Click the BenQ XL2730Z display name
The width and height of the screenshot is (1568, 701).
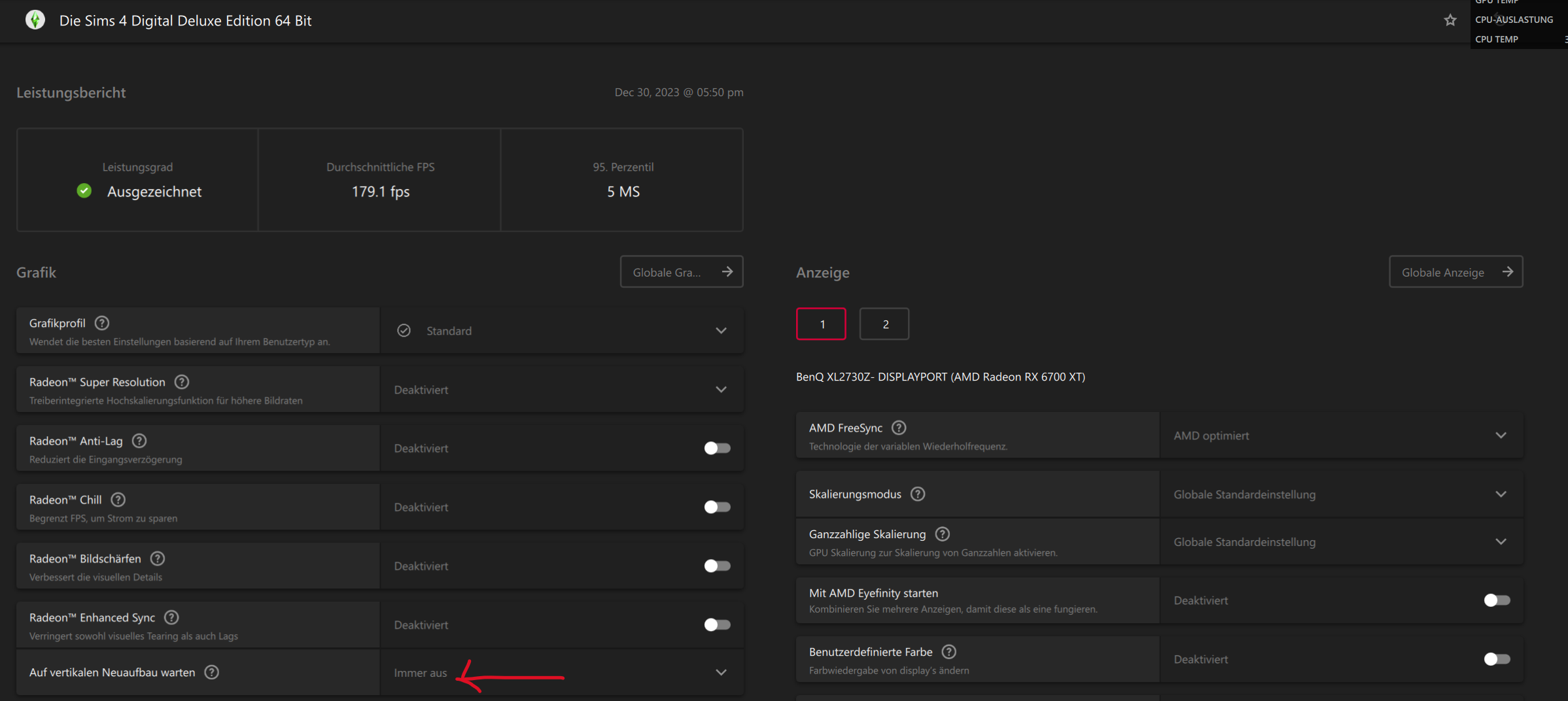click(x=941, y=377)
